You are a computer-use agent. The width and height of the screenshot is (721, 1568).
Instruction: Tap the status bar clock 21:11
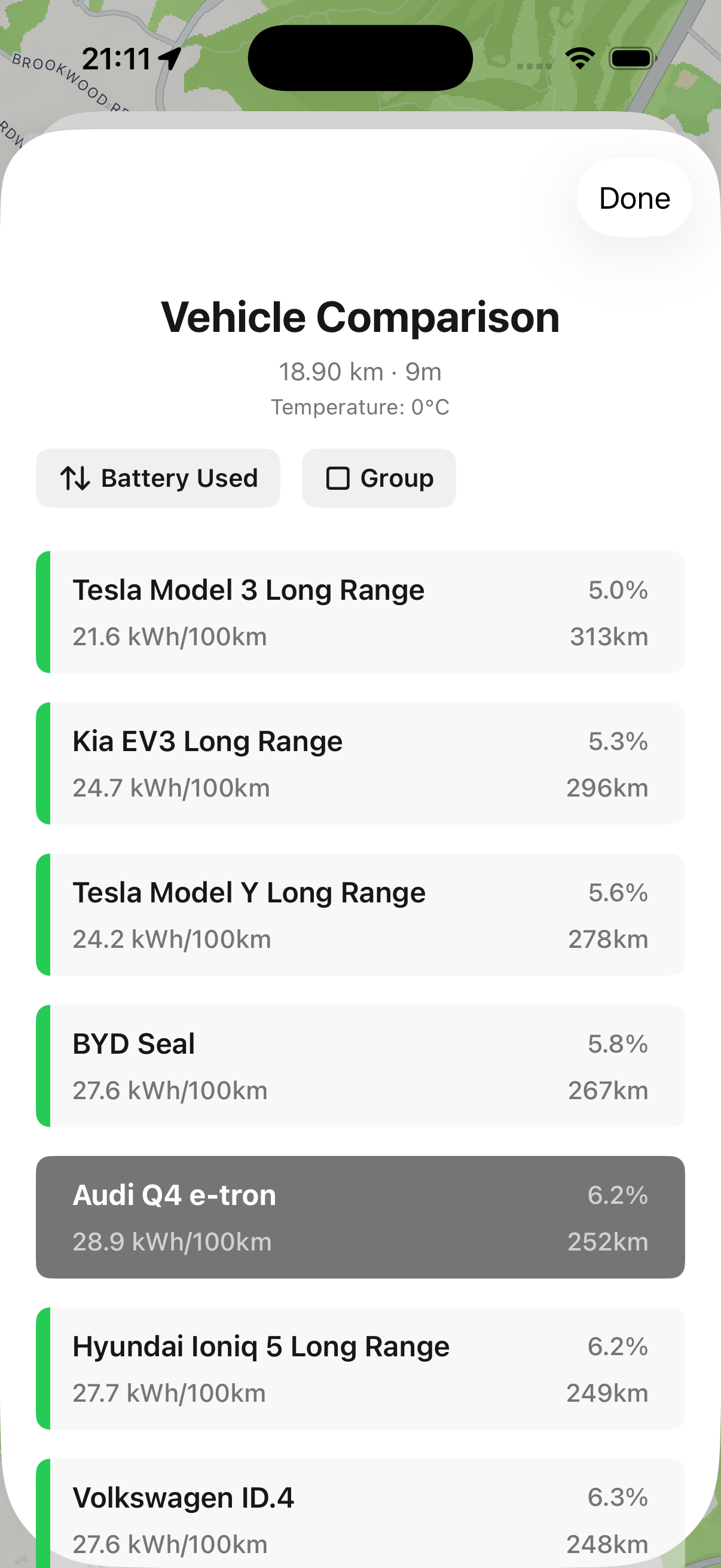116,59
